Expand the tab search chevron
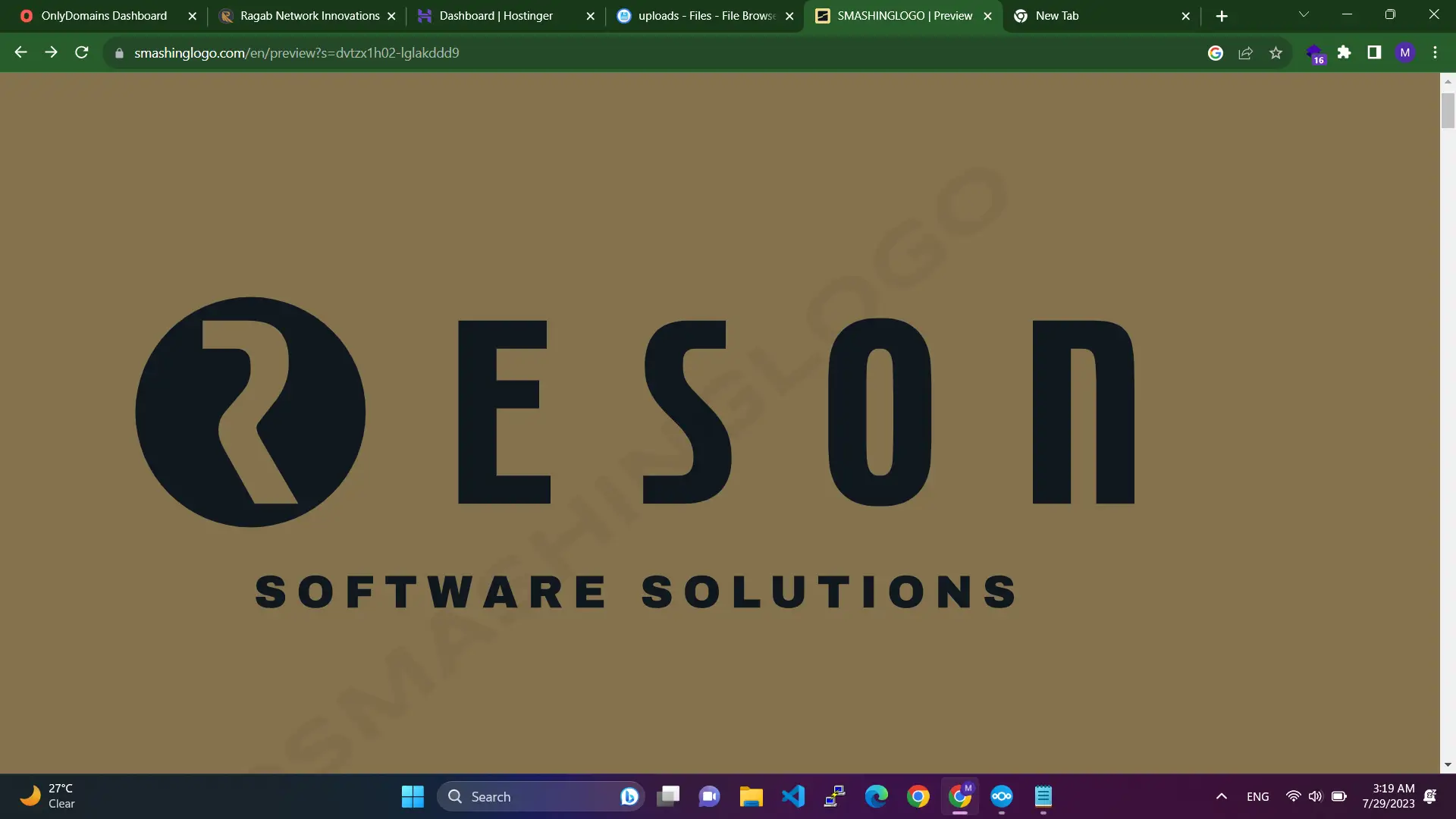This screenshot has height=819, width=1456. 1304,14
